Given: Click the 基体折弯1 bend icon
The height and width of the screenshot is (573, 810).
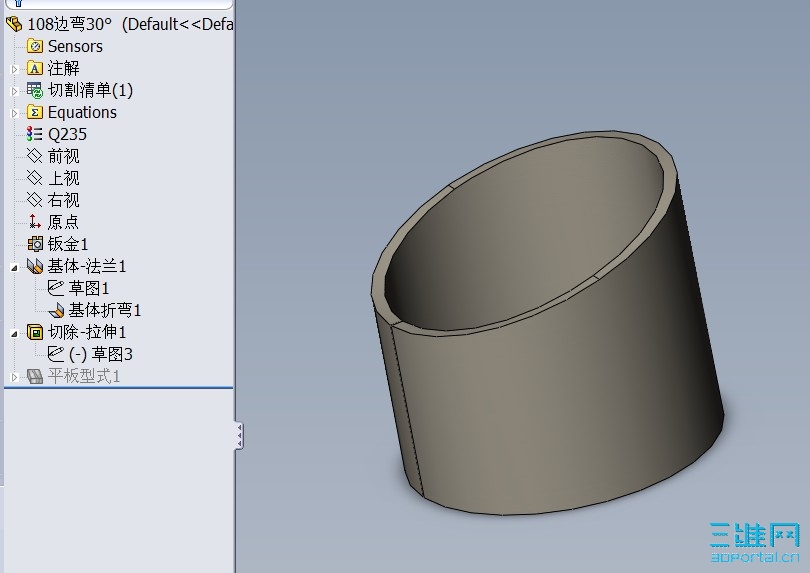Looking at the screenshot, I should 56,310.
